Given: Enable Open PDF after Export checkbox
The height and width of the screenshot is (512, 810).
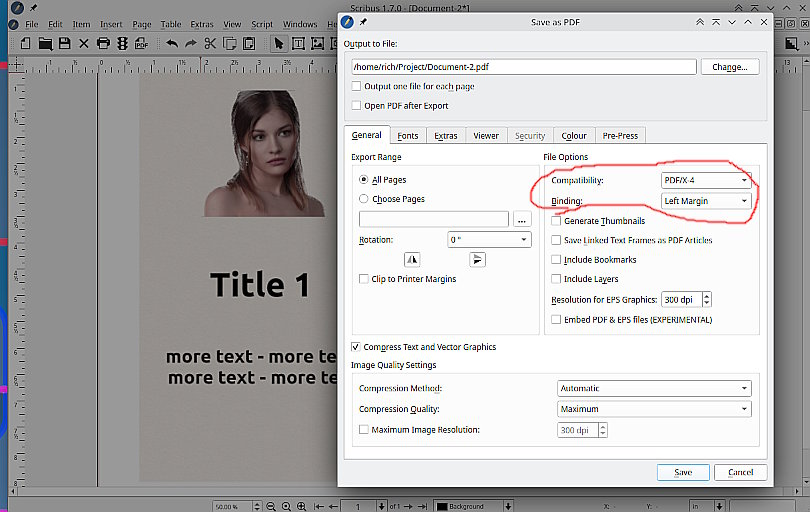Looking at the screenshot, I should click(x=356, y=106).
